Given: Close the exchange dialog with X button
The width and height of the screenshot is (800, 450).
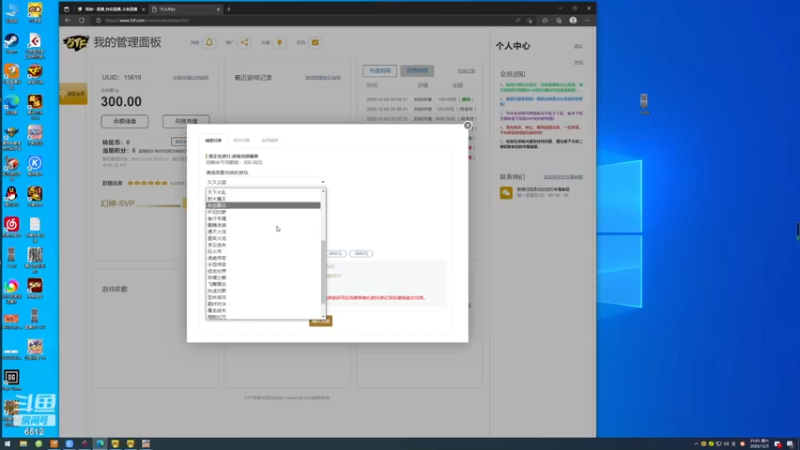Looking at the screenshot, I should click(467, 125).
